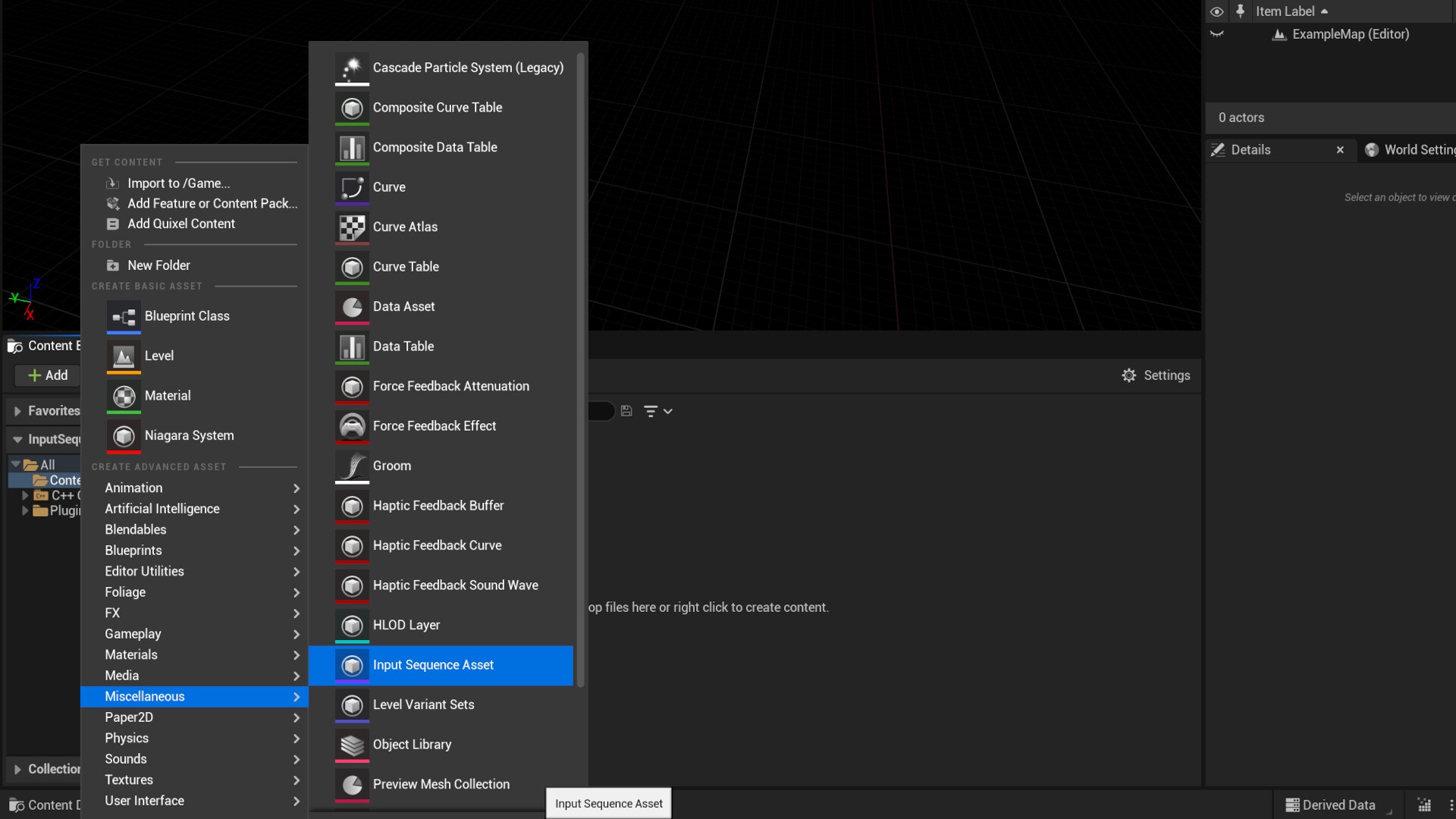Select the Level asset icon
Screen dimensions: 1456x819
(x=124, y=356)
